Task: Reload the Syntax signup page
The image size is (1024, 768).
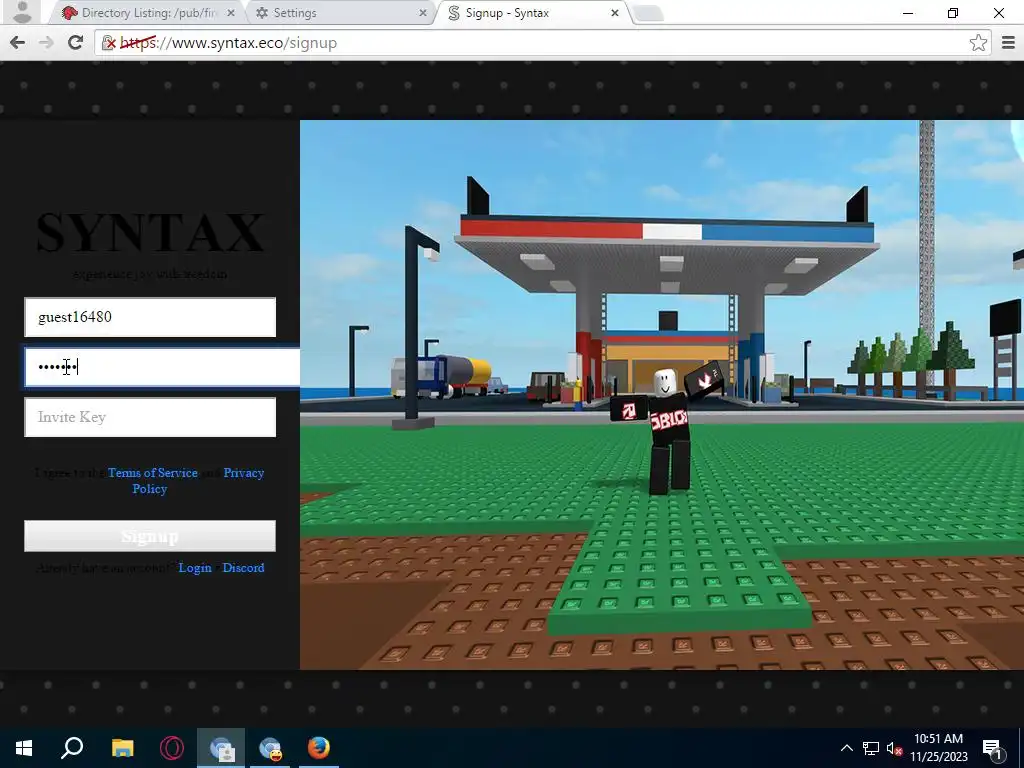Action: tap(75, 42)
